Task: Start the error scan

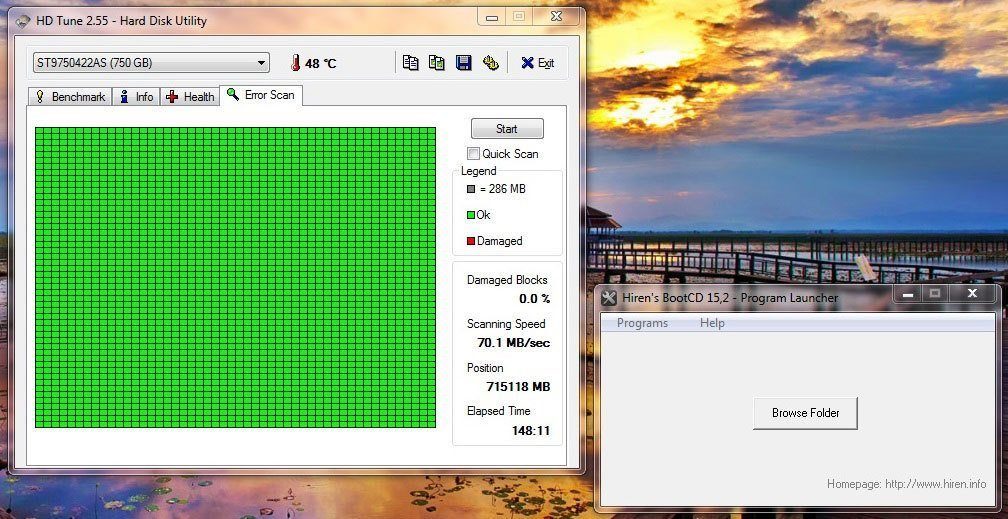Action: [507, 129]
